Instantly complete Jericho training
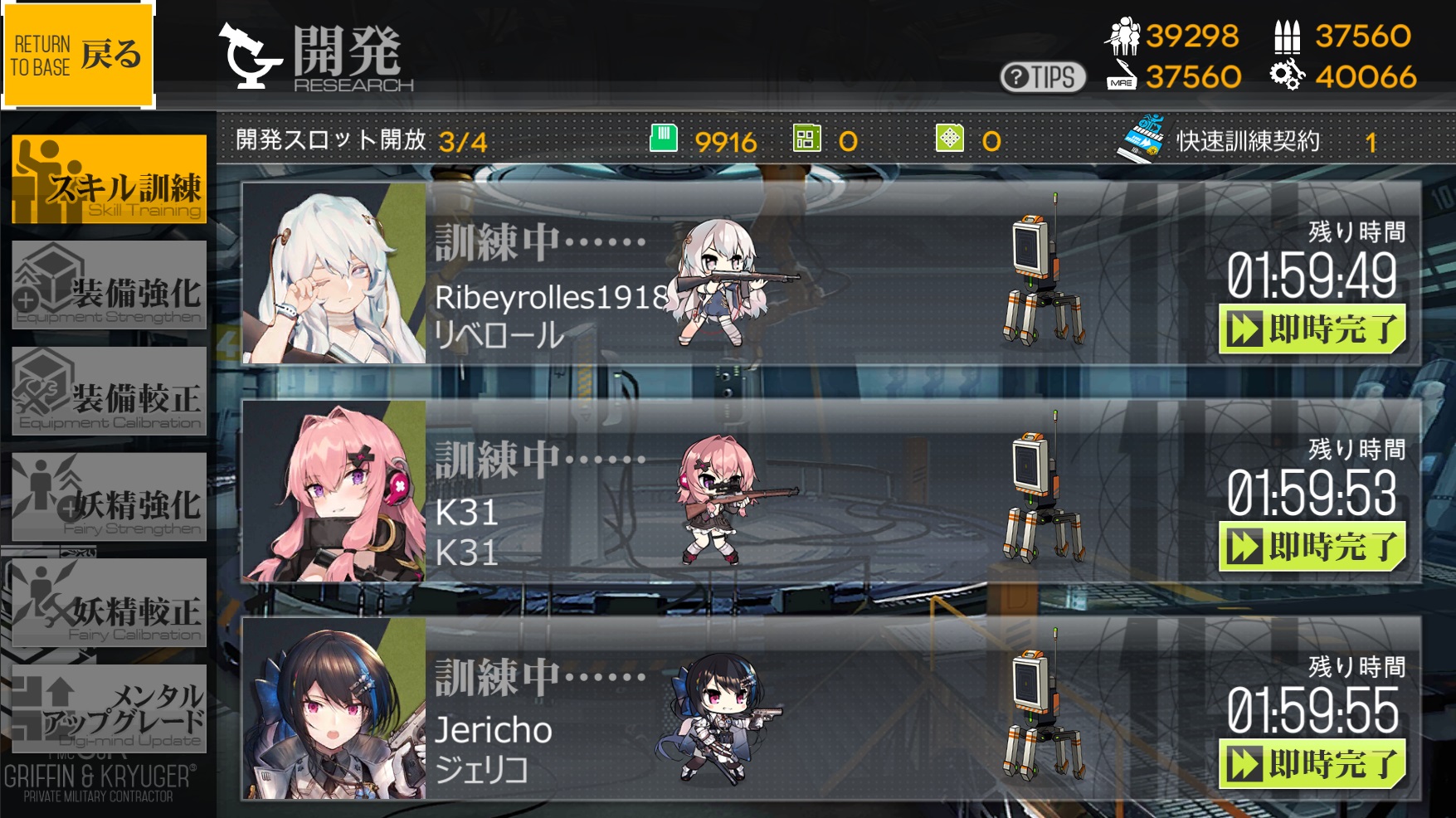Viewport: 1456px width, 818px height. (x=1312, y=763)
